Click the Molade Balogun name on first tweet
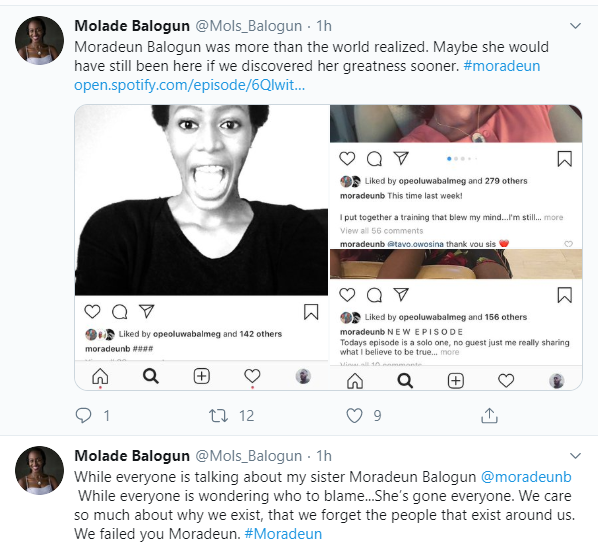 pos(132,26)
